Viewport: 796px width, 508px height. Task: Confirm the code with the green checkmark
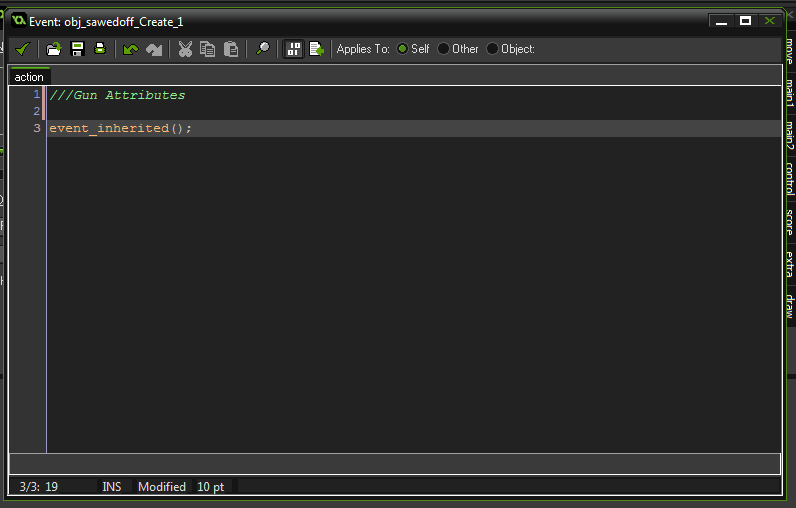point(23,49)
